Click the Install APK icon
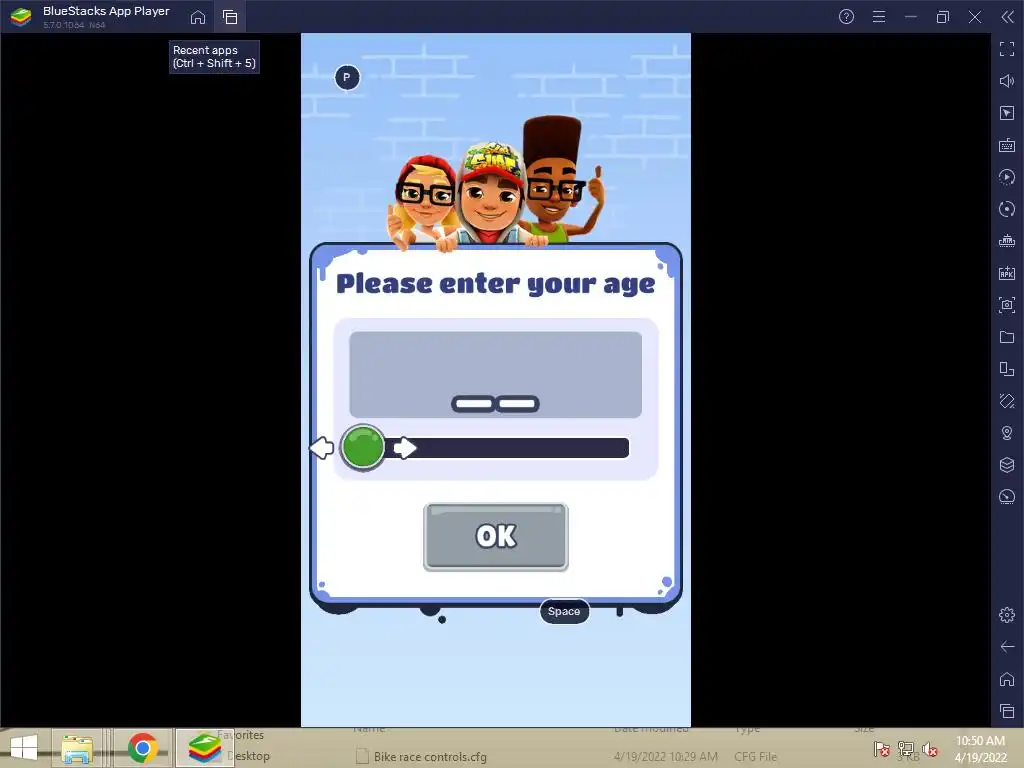This screenshot has width=1024, height=768. point(1007,273)
